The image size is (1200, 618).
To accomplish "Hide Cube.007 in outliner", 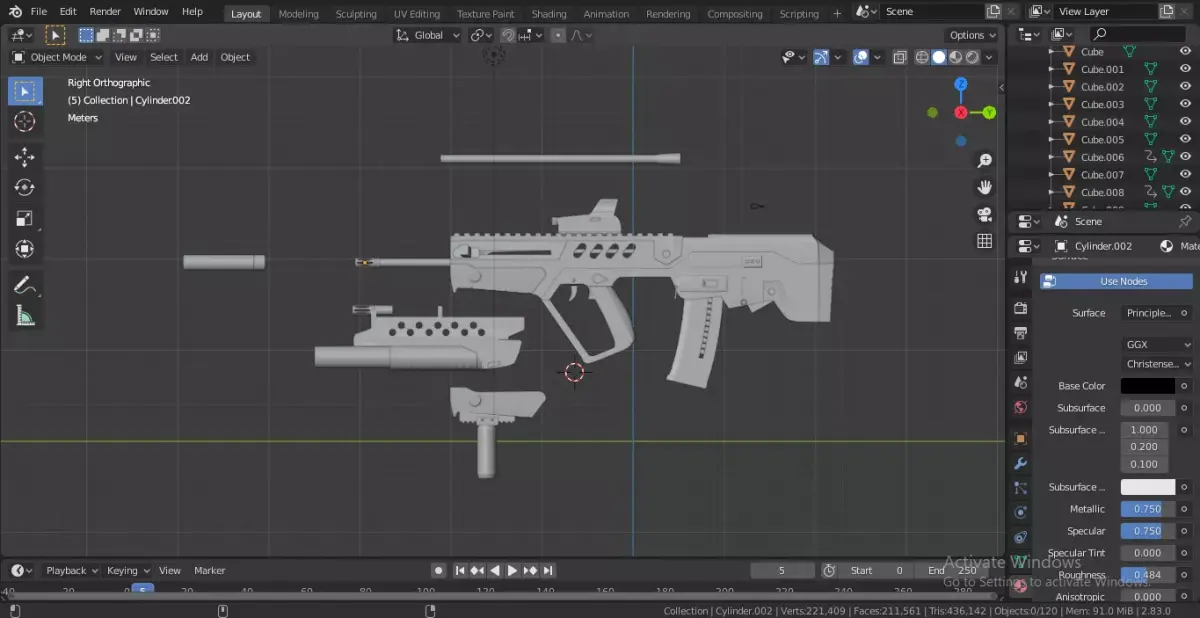I will [1185, 174].
